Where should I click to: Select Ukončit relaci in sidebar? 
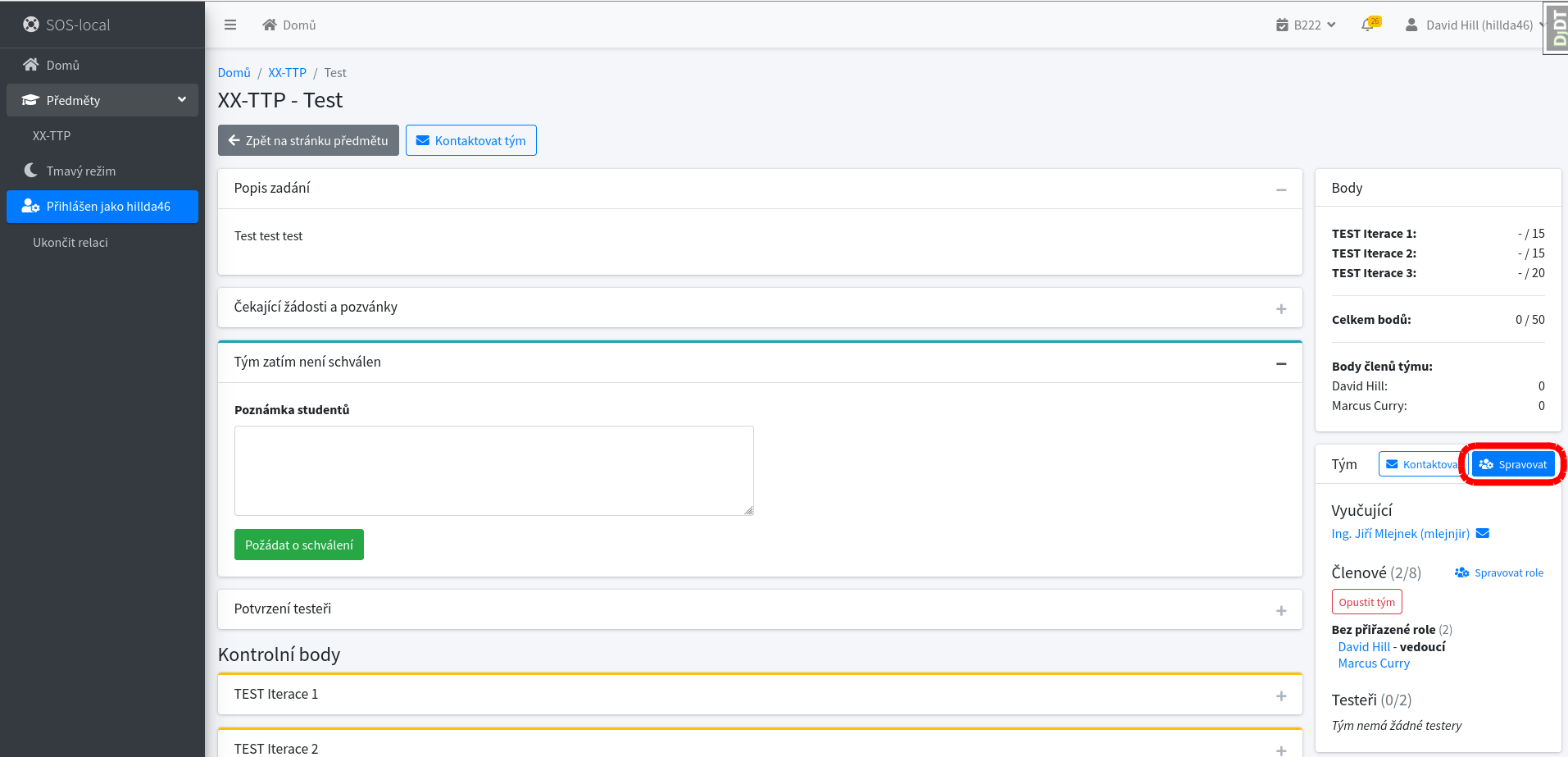pos(70,242)
